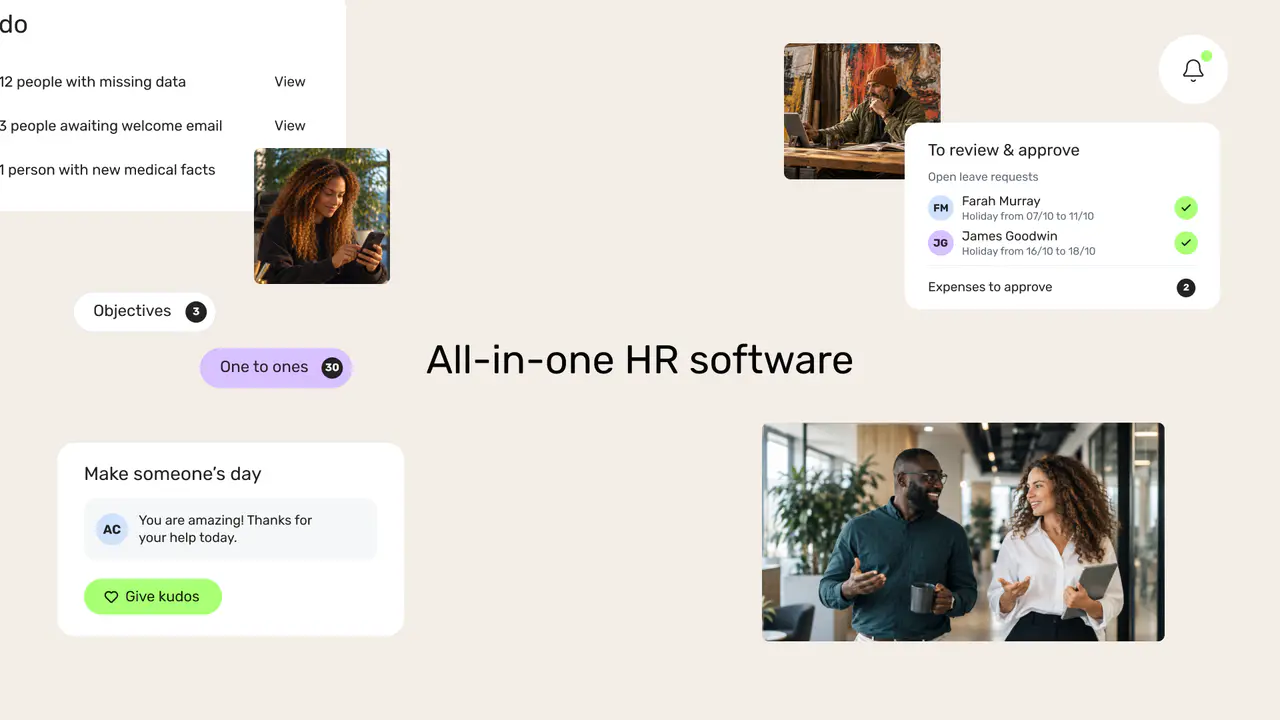This screenshot has width=1280, height=720.
Task: Click the "To review & approve" heading
Action: point(1004,150)
